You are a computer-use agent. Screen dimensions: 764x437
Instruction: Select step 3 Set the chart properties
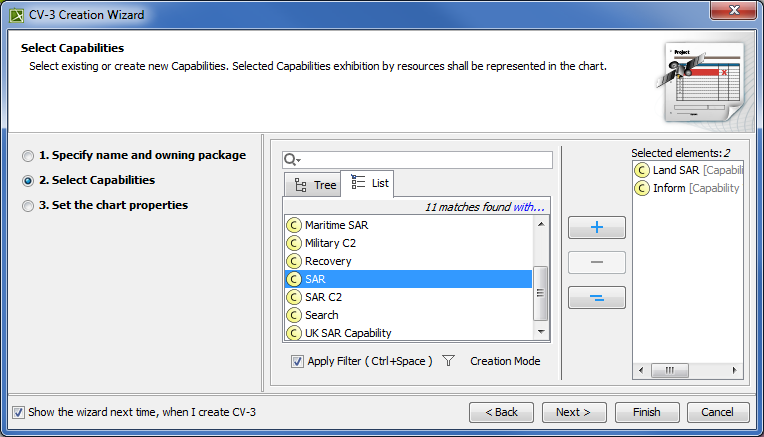(28, 206)
